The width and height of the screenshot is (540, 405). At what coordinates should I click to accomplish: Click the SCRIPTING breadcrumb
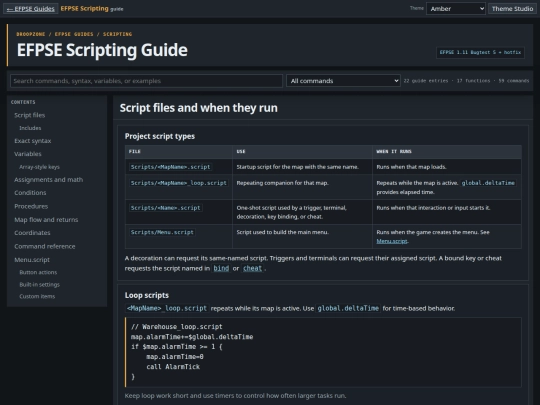[117, 34]
